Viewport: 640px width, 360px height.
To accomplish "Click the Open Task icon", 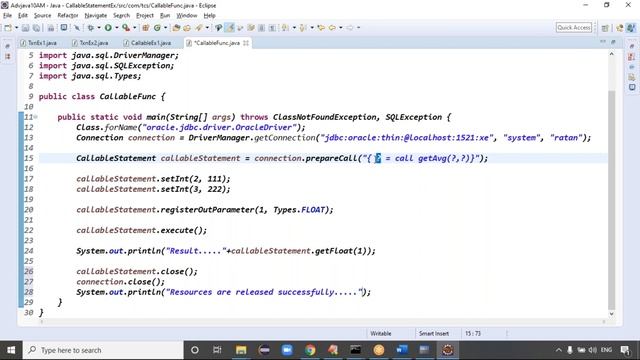I will [x=187, y=28].
